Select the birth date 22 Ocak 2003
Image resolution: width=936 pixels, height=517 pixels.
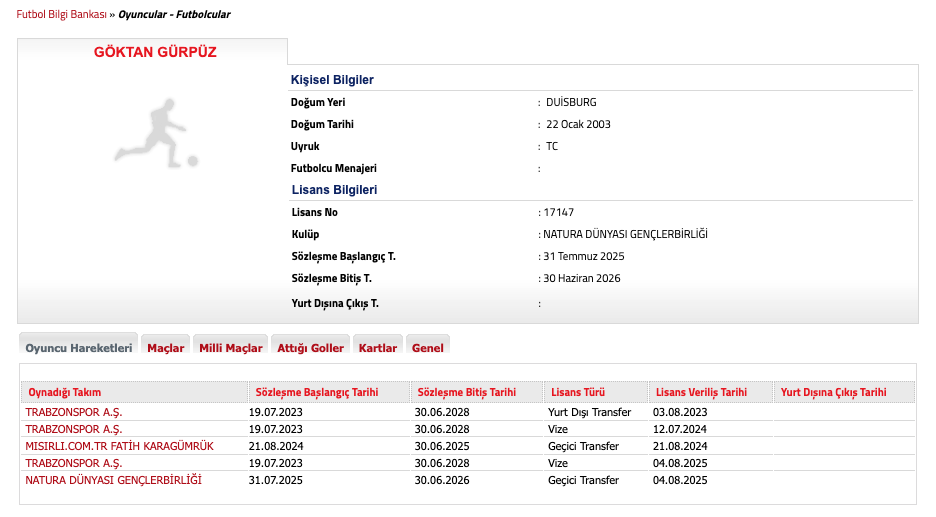tap(578, 124)
